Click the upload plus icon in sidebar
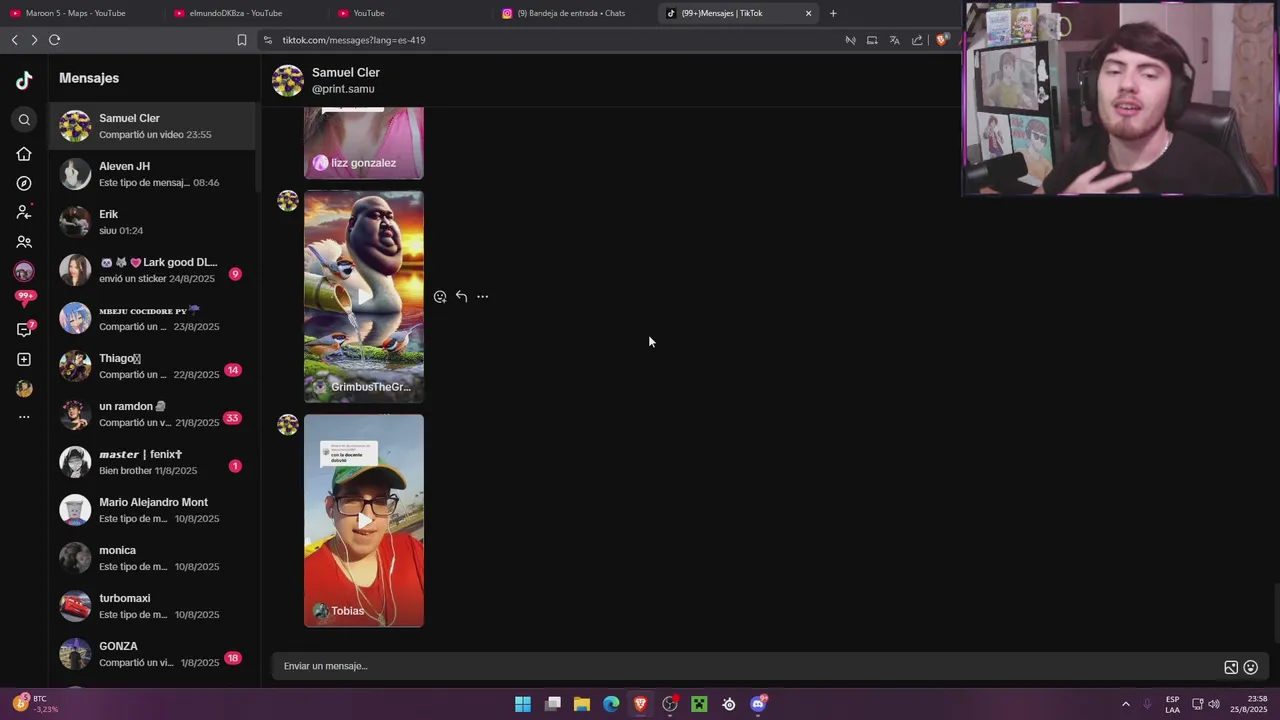1280x720 pixels. pos(24,359)
